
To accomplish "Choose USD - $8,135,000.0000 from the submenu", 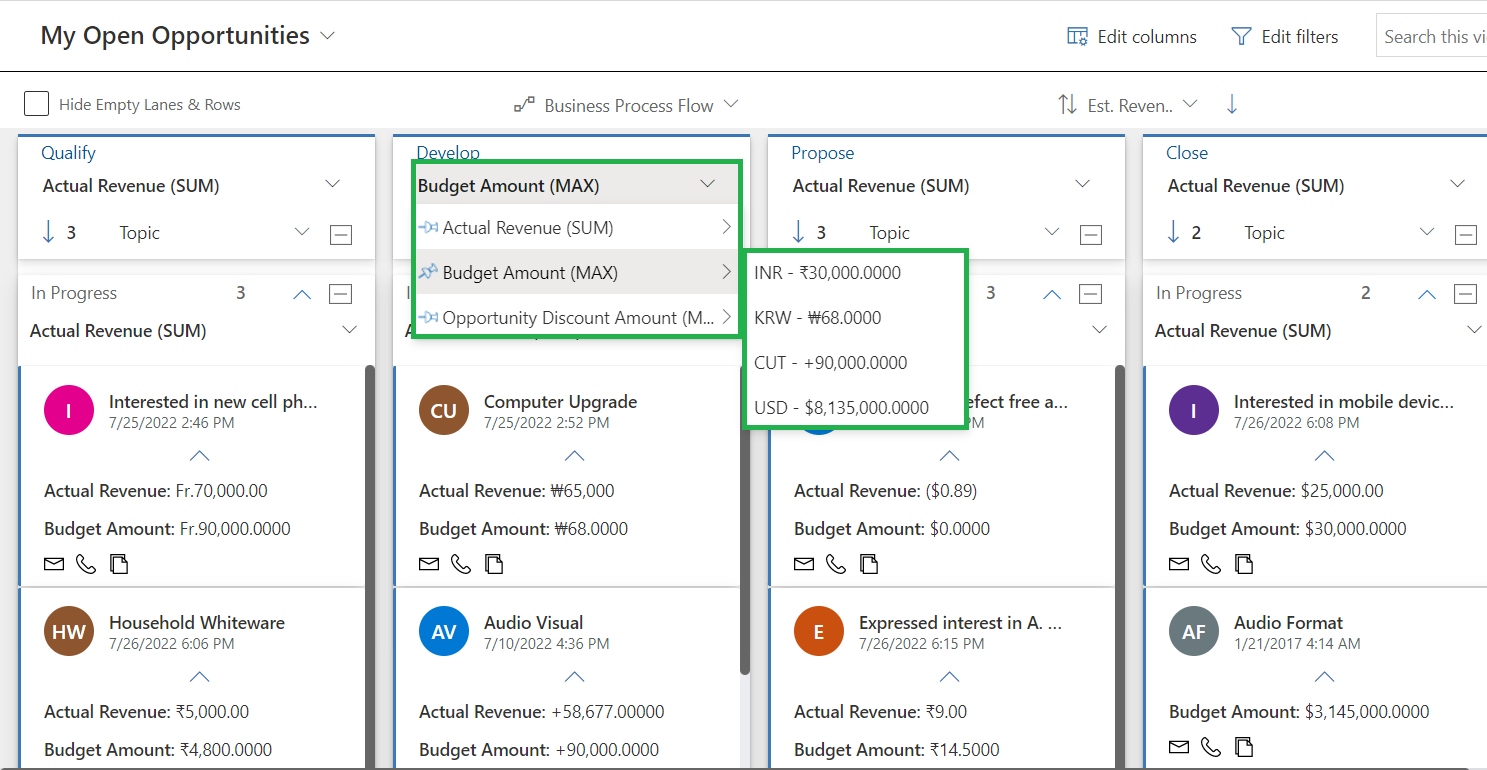I will pos(842,408).
